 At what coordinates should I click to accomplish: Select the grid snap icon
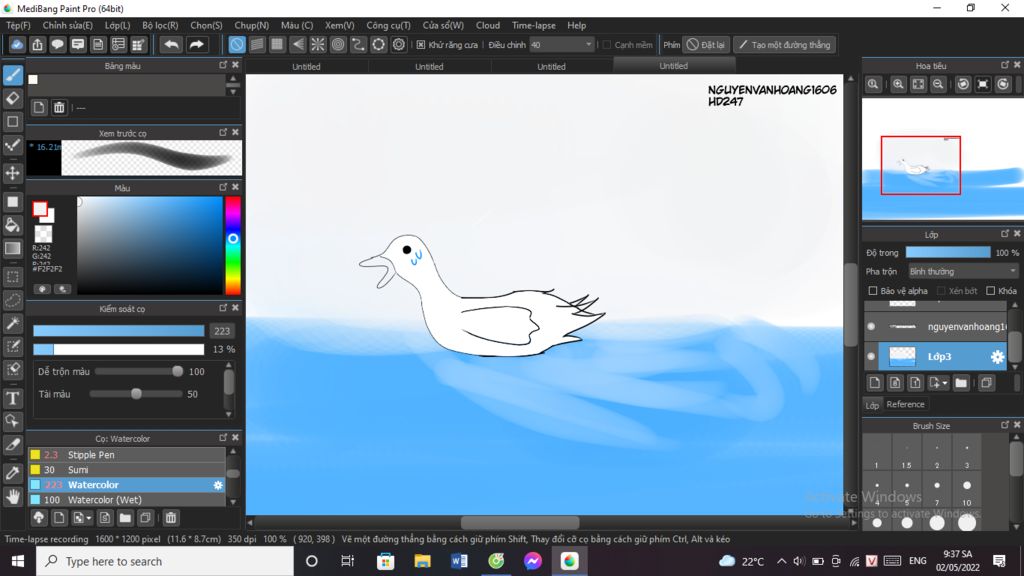pyautogui.click(x=277, y=44)
